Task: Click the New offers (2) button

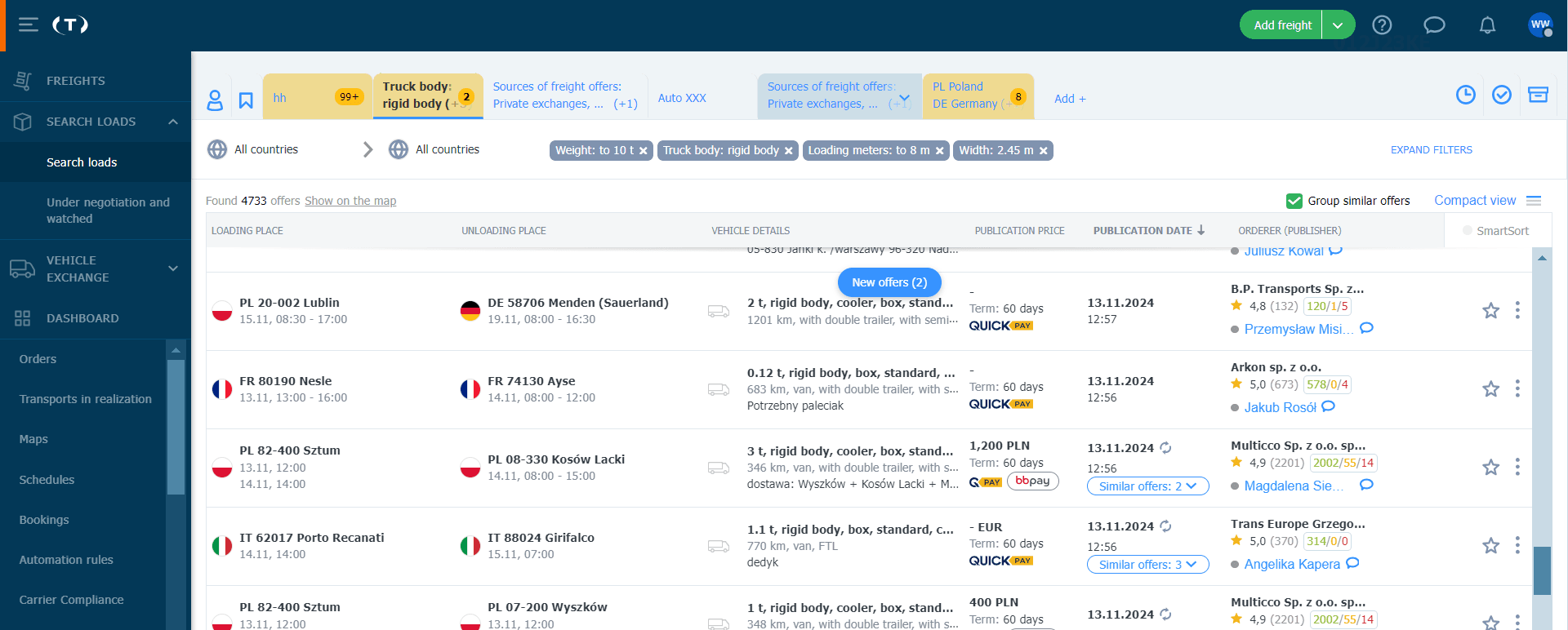Action: coord(889,282)
